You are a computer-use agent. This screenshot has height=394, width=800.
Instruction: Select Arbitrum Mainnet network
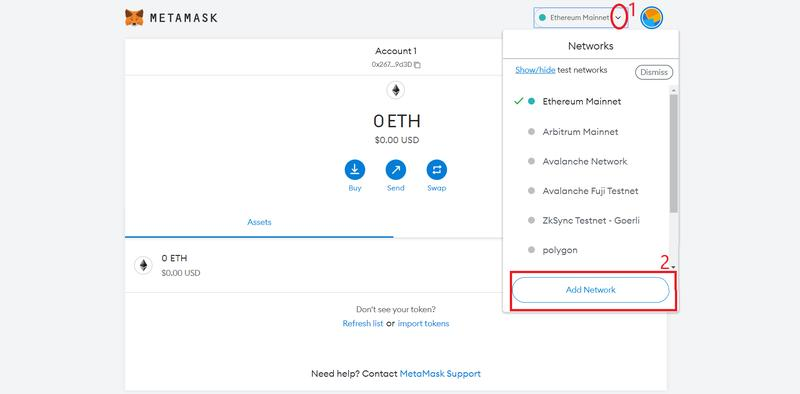pos(580,132)
